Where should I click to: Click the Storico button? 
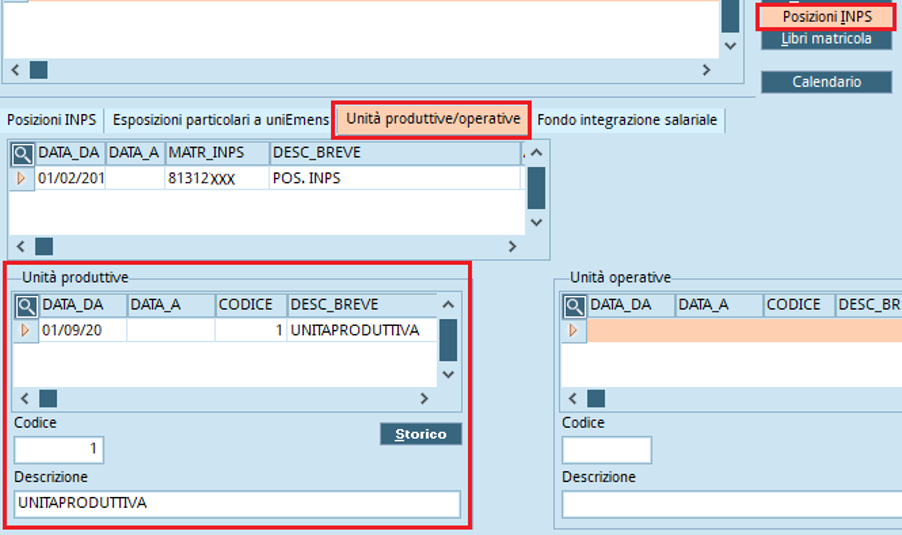click(421, 434)
